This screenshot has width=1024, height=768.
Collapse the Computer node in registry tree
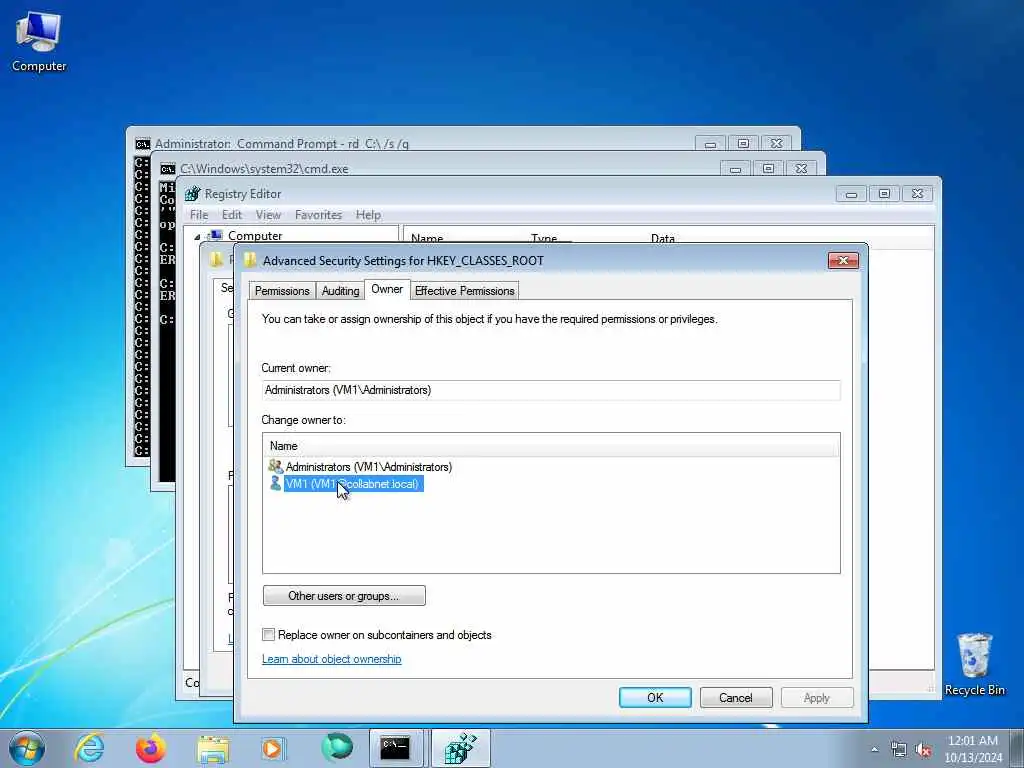point(197,237)
